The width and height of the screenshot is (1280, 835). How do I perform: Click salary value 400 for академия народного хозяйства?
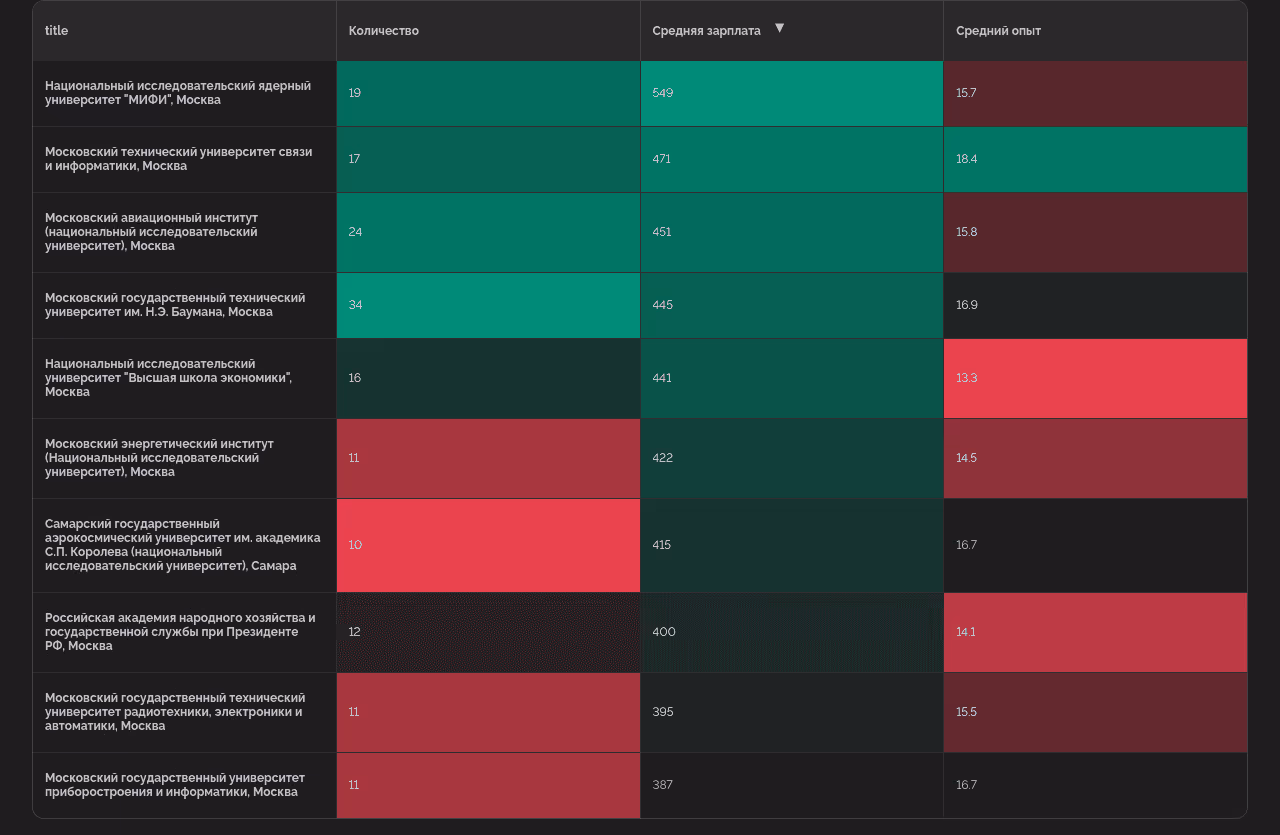pos(791,632)
